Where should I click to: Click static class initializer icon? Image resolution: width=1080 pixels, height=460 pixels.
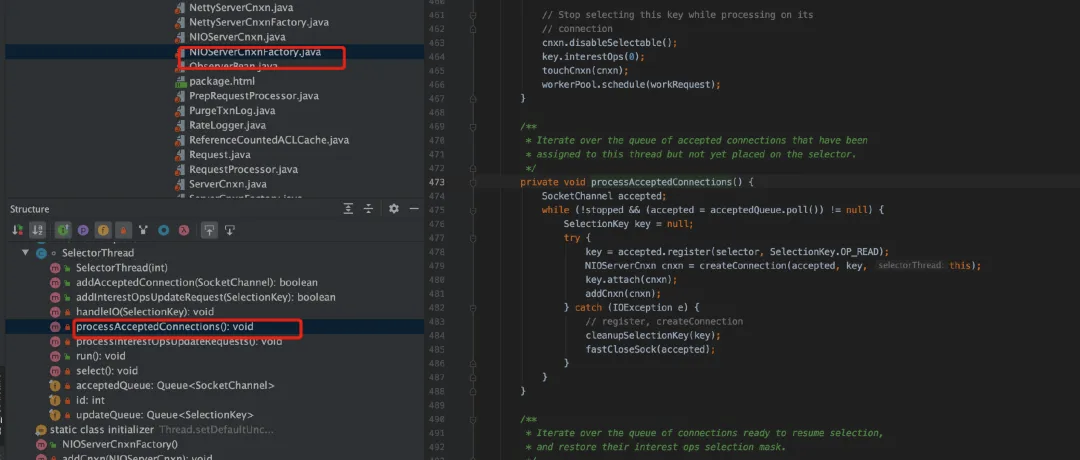pyautogui.click(x=41, y=430)
